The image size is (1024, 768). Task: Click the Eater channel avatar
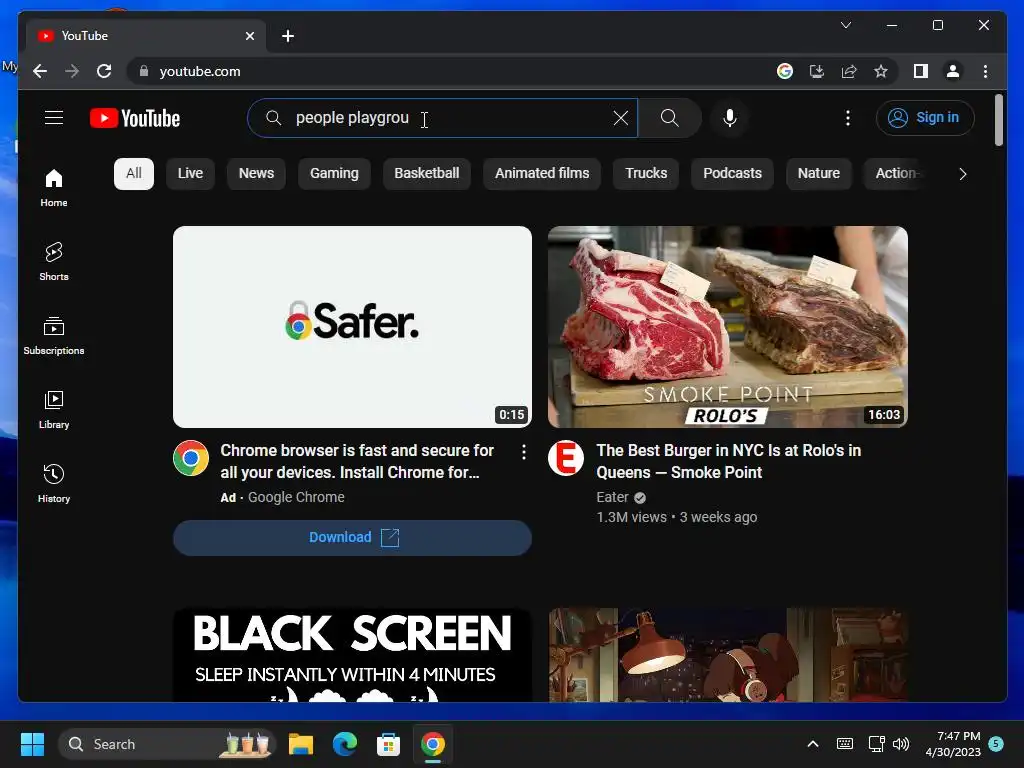[x=566, y=458]
